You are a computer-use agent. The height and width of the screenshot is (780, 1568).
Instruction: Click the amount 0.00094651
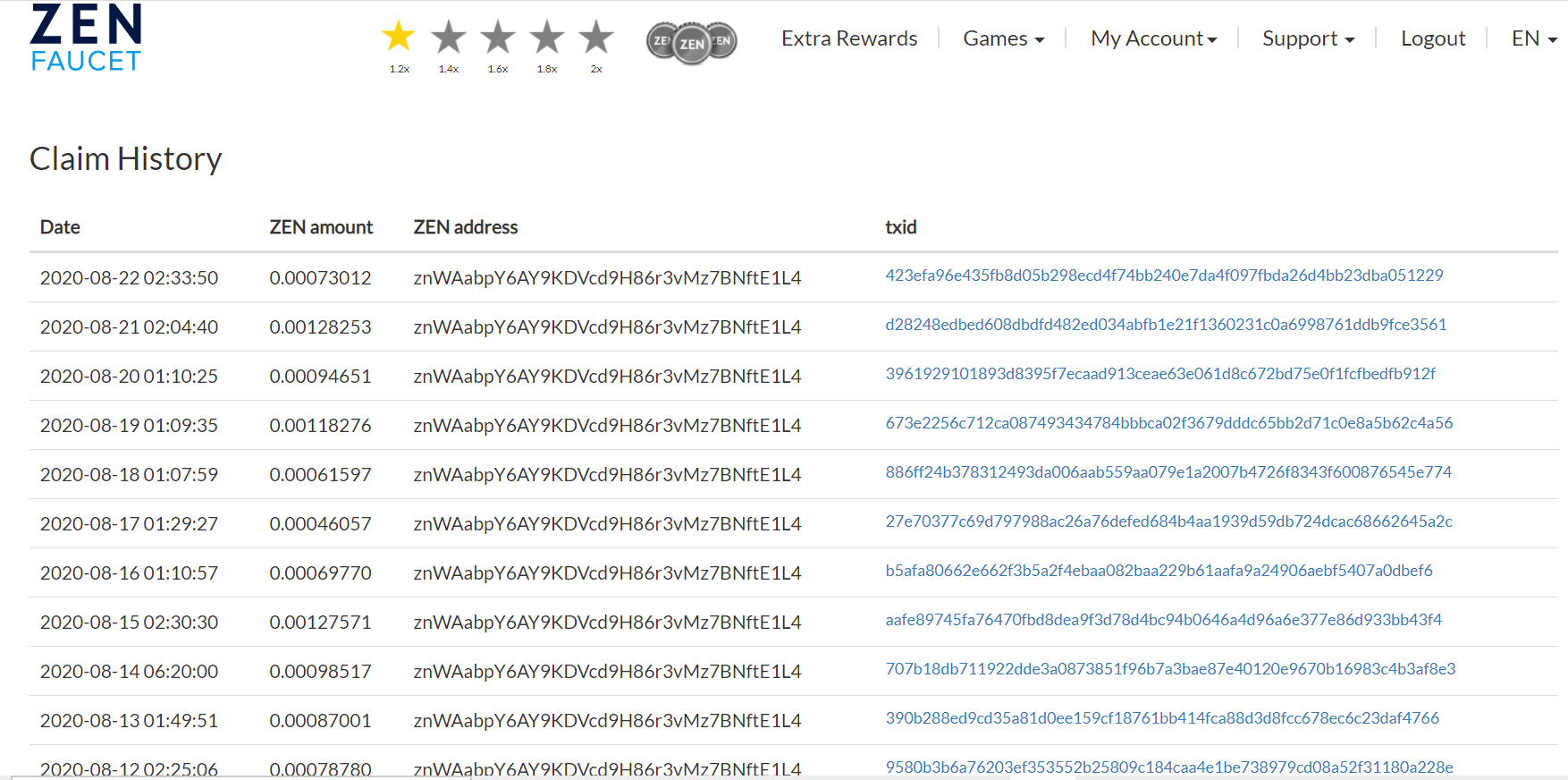click(x=320, y=377)
